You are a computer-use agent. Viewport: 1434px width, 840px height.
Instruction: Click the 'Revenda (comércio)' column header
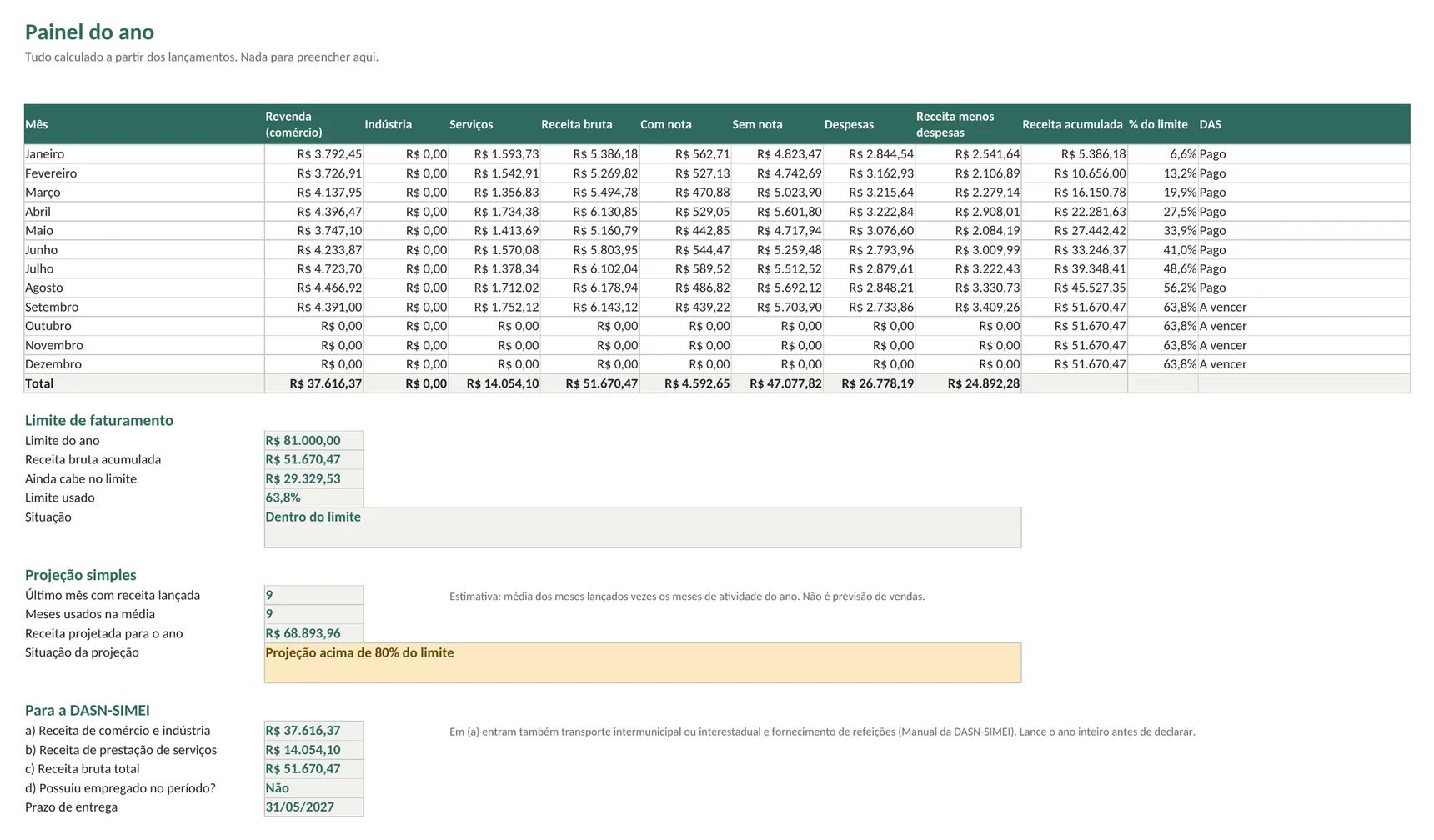click(313, 124)
